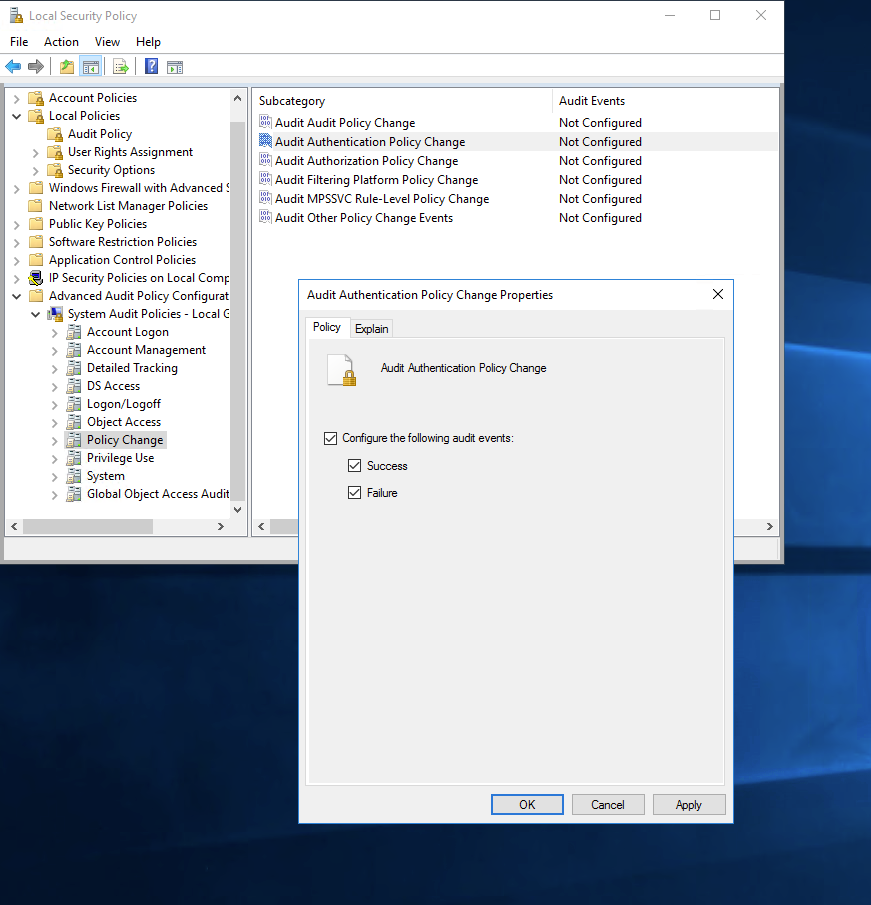The image size is (871, 905).
Task: Select the Audit Audit Policy Change subcategory icon
Action: coord(265,122)
